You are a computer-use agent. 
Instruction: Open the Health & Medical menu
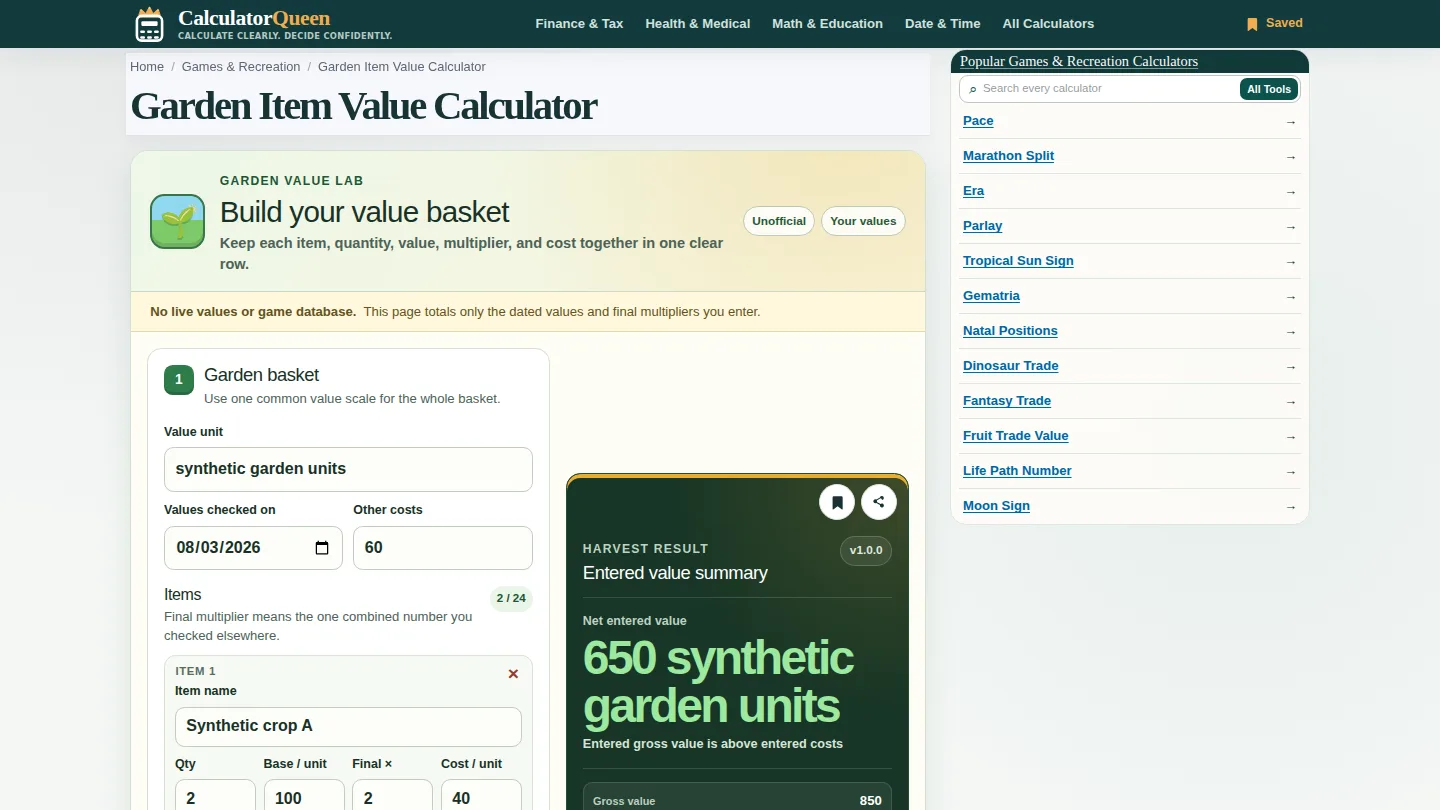[x=698, y=23]
